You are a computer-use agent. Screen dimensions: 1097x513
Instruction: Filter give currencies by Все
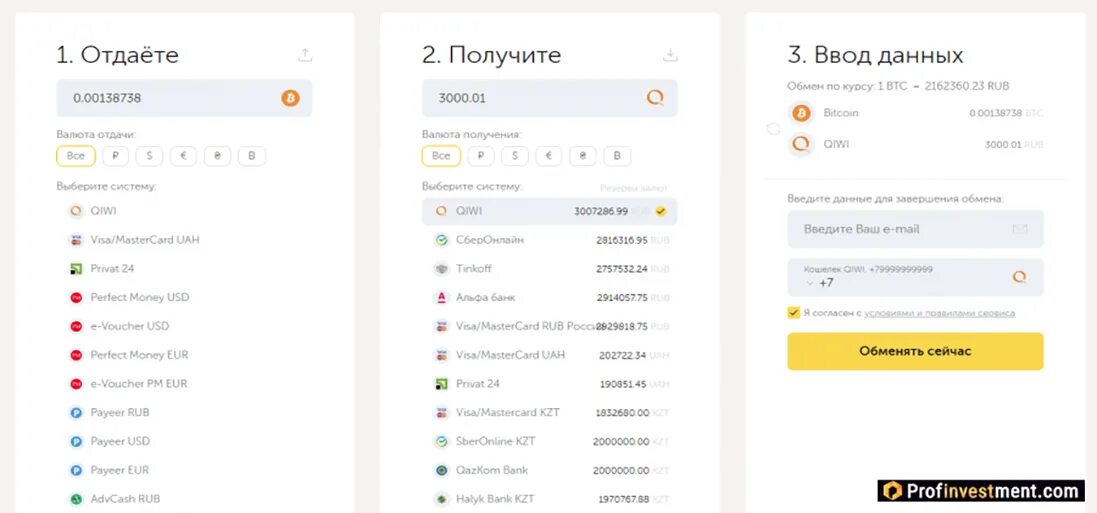76,155
